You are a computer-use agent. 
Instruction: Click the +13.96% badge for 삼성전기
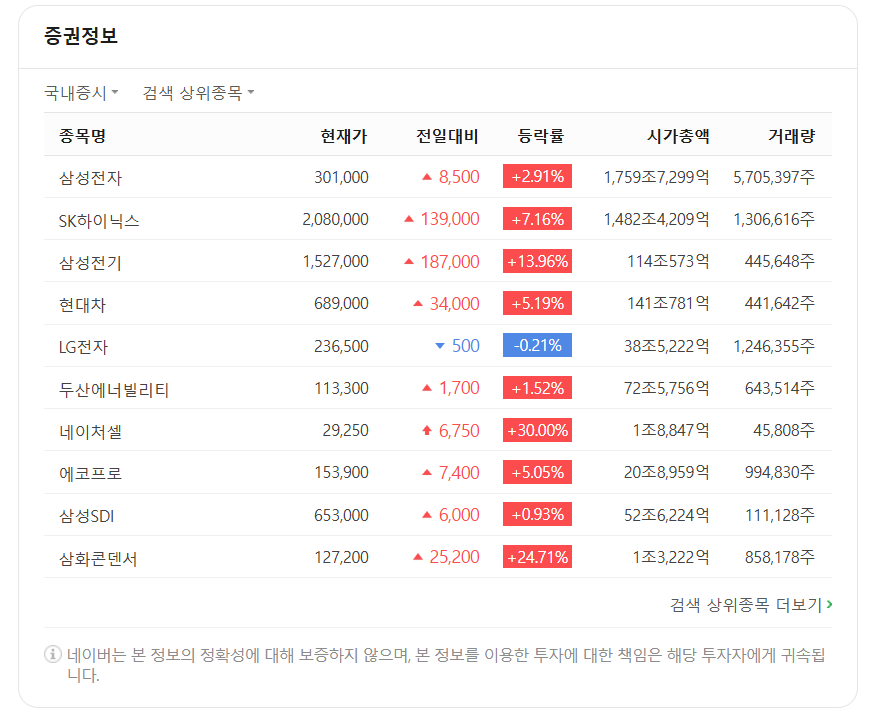(x=537, y=261)
